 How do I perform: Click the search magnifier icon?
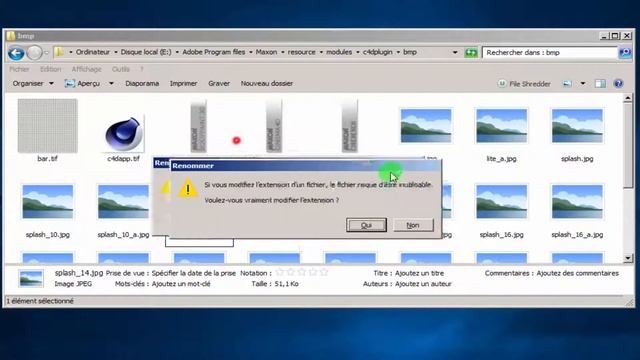(x=625, y=52)
